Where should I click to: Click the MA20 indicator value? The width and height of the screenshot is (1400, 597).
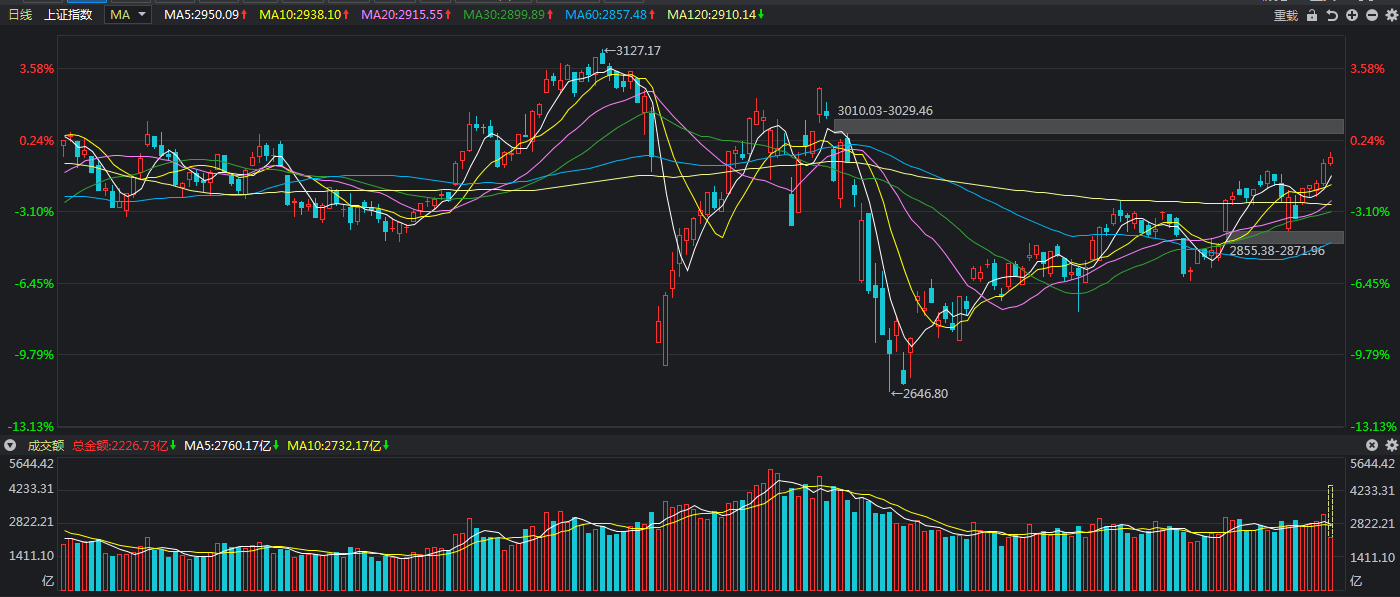[x=406, y=15]
